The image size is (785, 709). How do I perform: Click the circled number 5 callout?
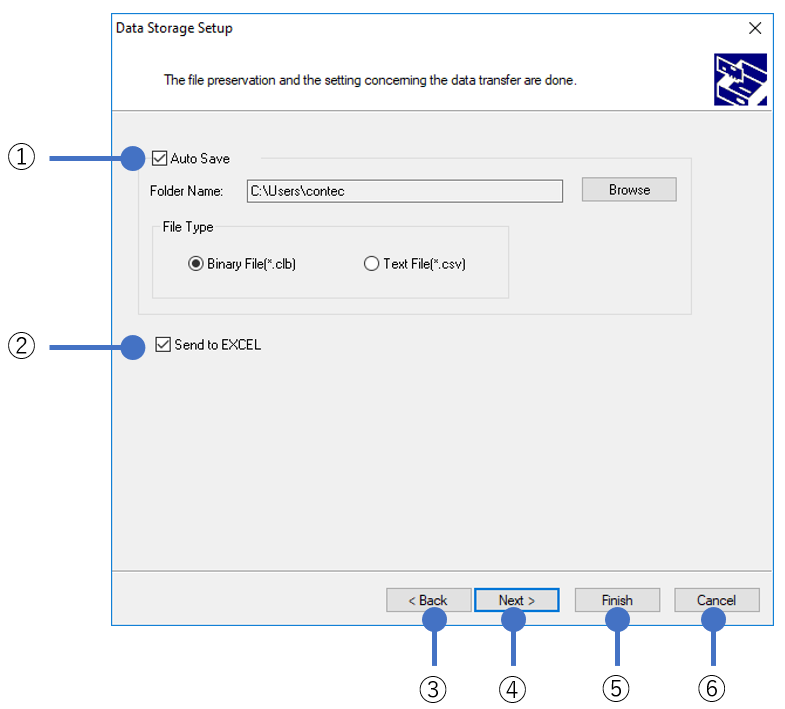click(617, 689)
